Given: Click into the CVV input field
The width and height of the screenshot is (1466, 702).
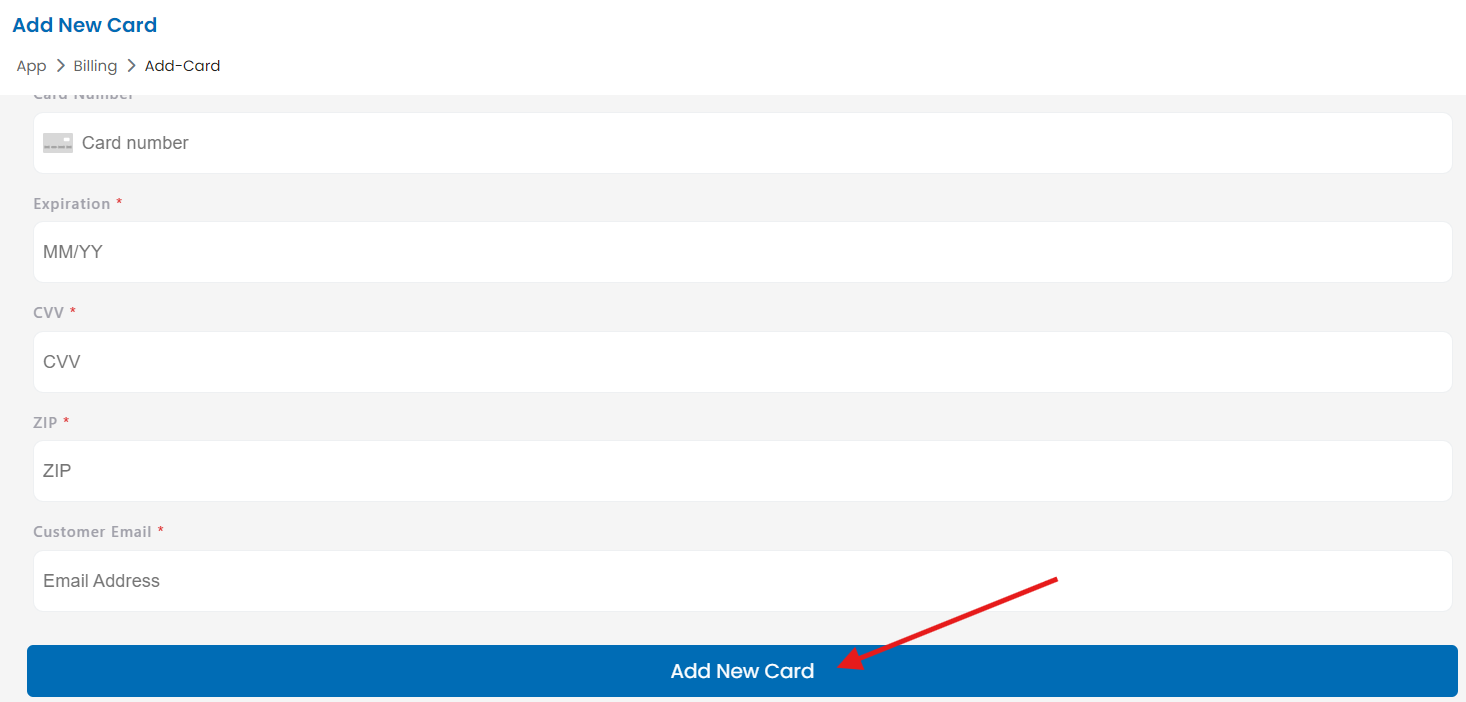Looking at the screenshot, I should pyautogui.click(x=742, y=362).
